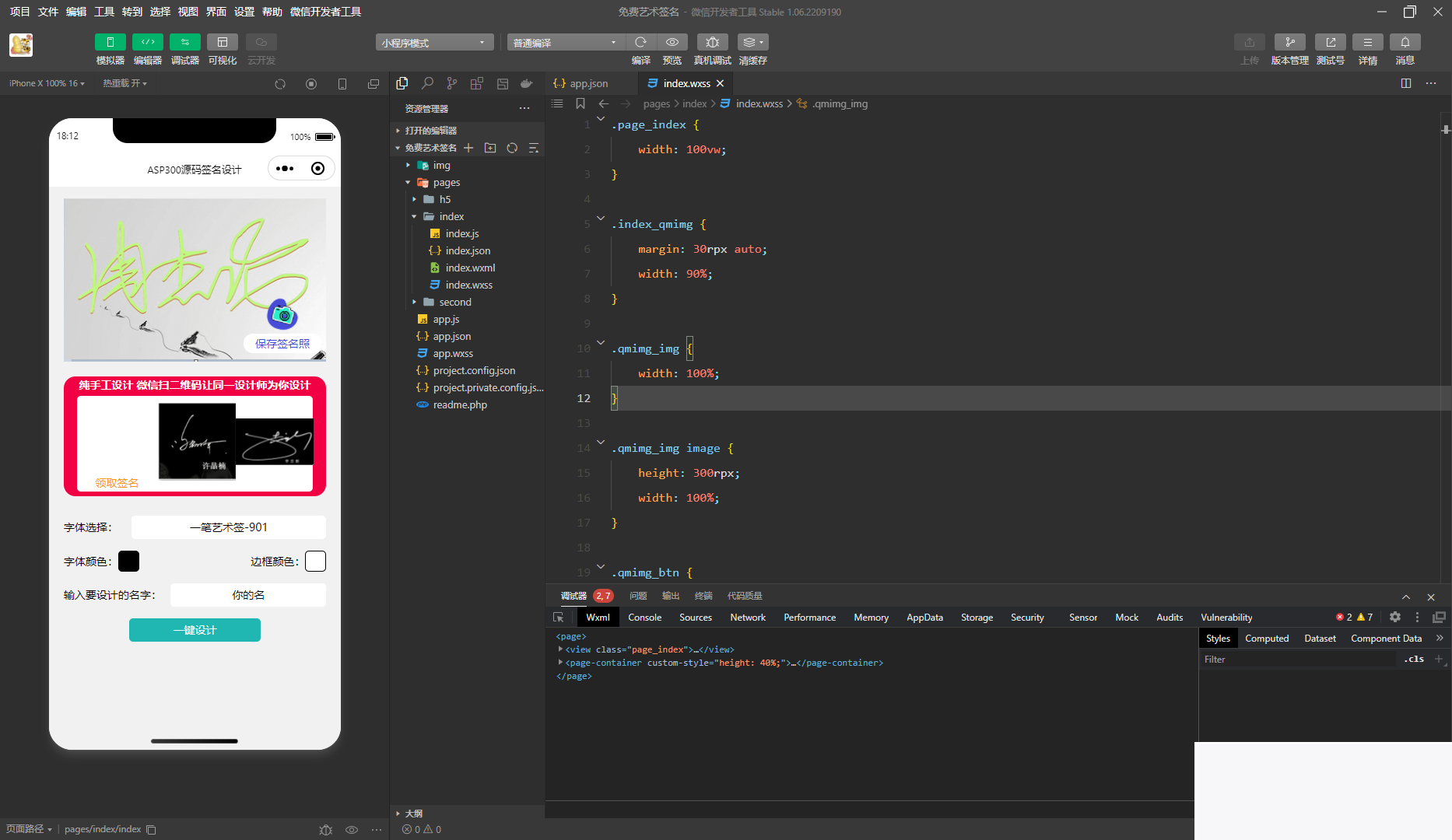Click the name input field
The width and height of the screenshot is (1452, 840).
click(x=247, y=595)
